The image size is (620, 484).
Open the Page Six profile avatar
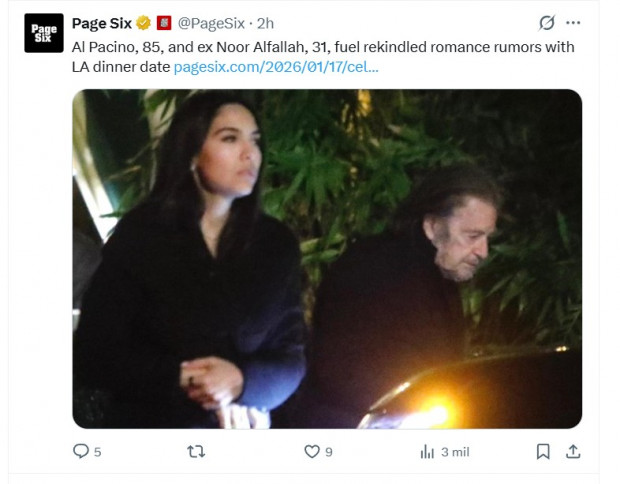point(44,33)
